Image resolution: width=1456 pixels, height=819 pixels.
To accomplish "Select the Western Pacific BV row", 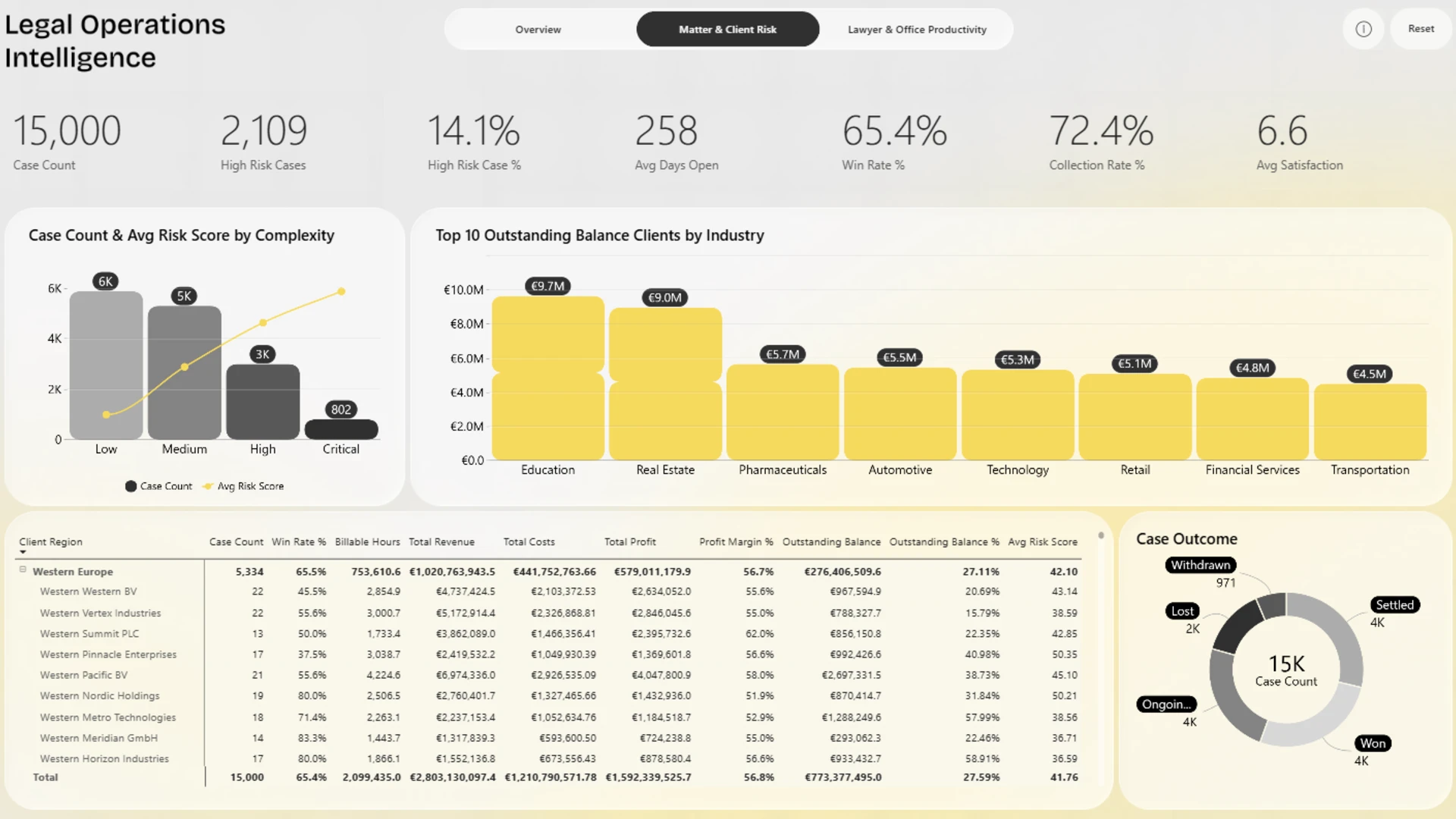I will point(548,675).
